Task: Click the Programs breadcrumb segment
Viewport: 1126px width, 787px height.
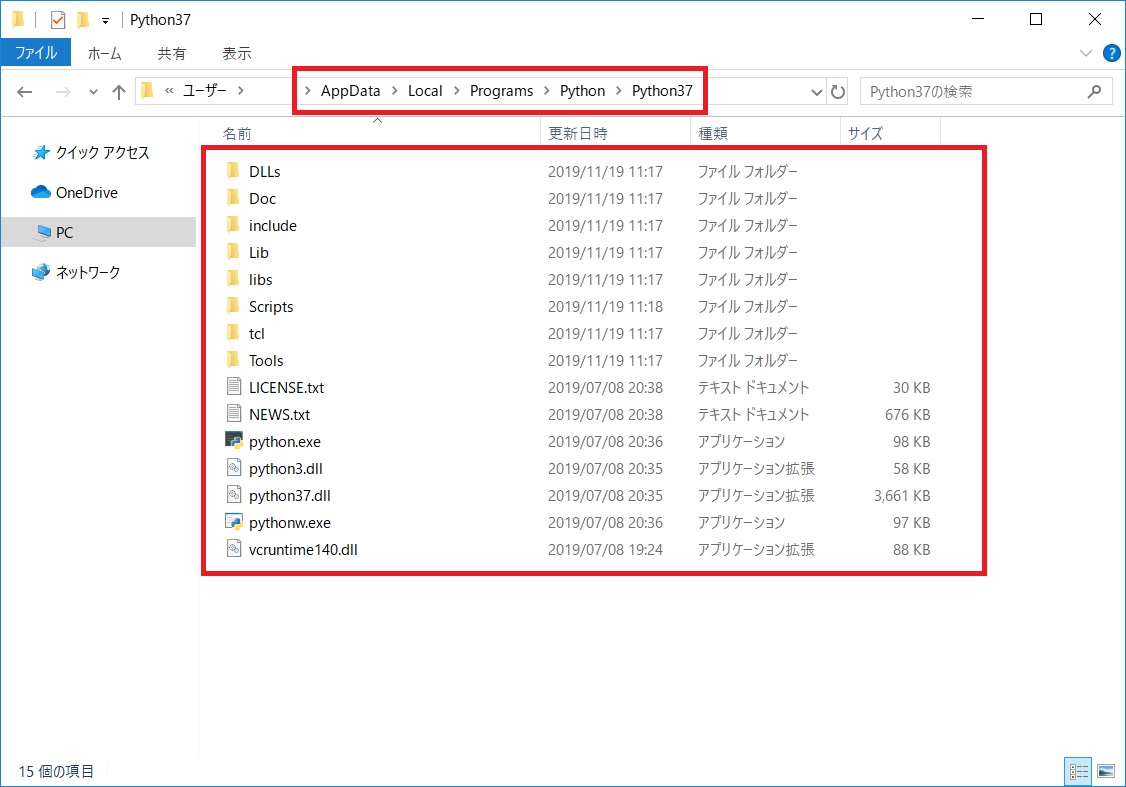Action: click(x=501, y=91)
